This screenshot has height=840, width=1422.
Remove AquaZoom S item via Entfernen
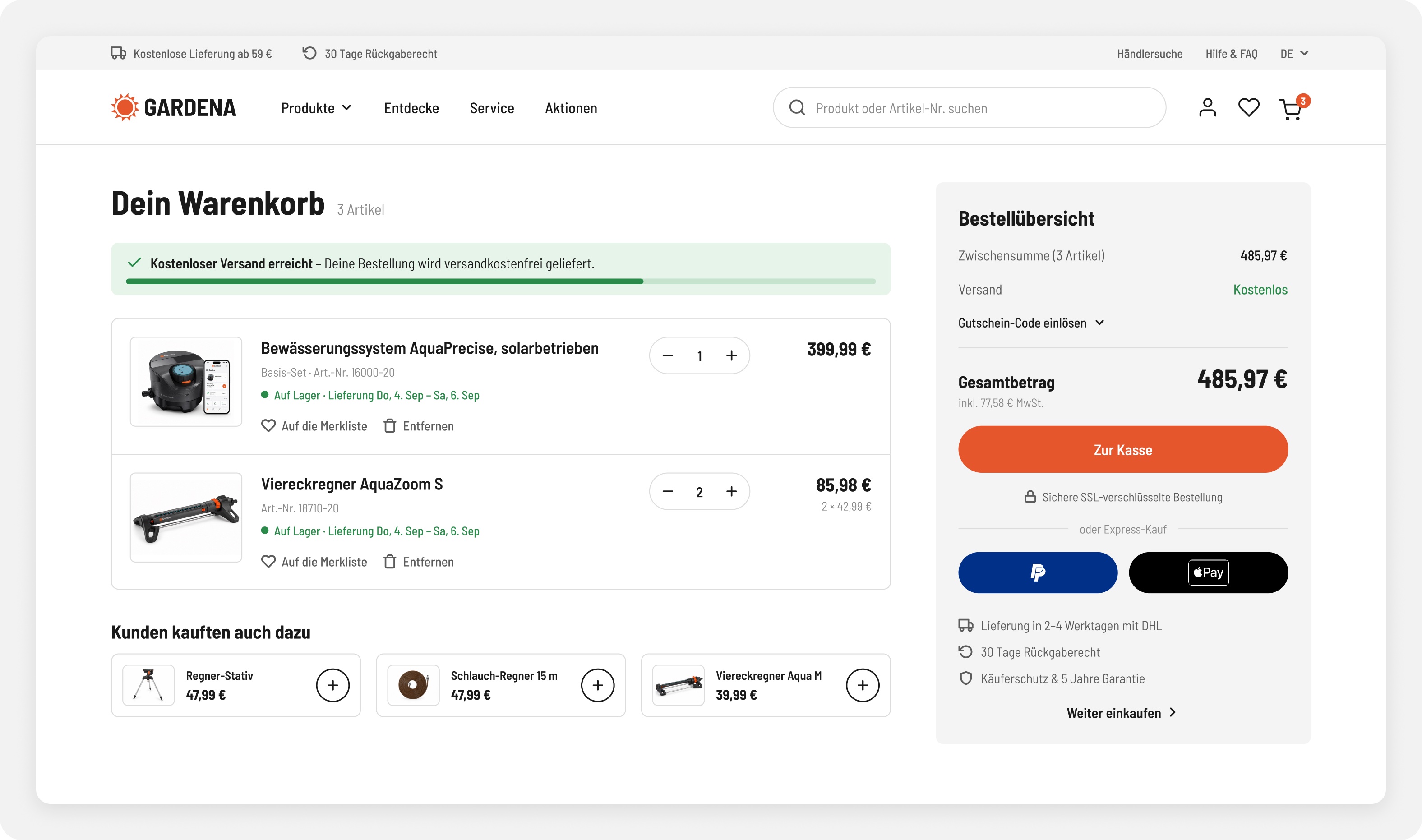[418, 562]
